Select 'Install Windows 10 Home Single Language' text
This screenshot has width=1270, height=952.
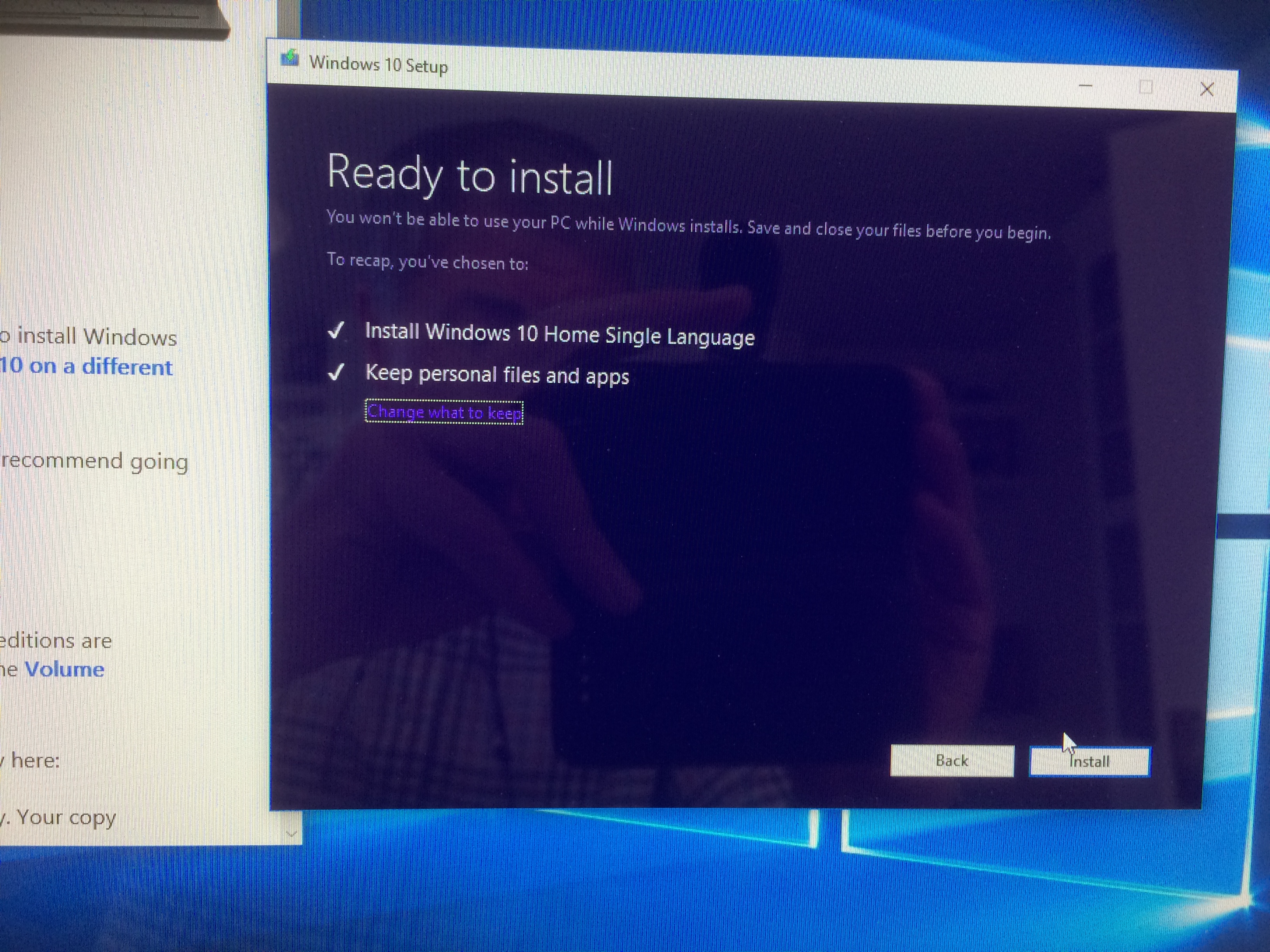tap(559, 334)
